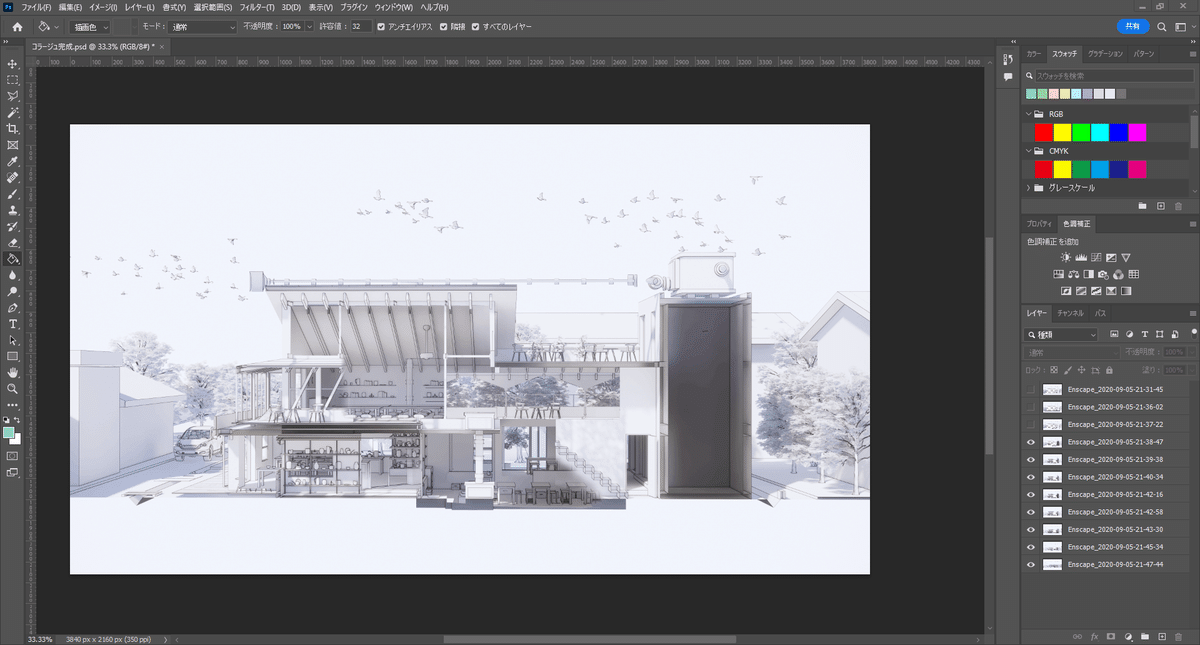
Task: Expand the グレースケール swatch group
Action: click(x=1029, y=188)
